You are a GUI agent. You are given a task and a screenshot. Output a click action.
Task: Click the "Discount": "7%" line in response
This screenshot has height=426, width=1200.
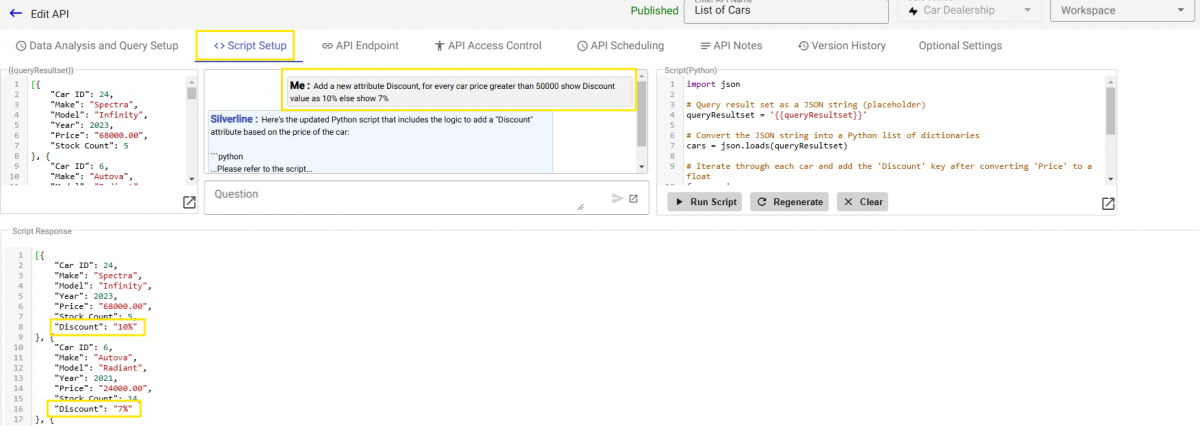tap(96, 408)
